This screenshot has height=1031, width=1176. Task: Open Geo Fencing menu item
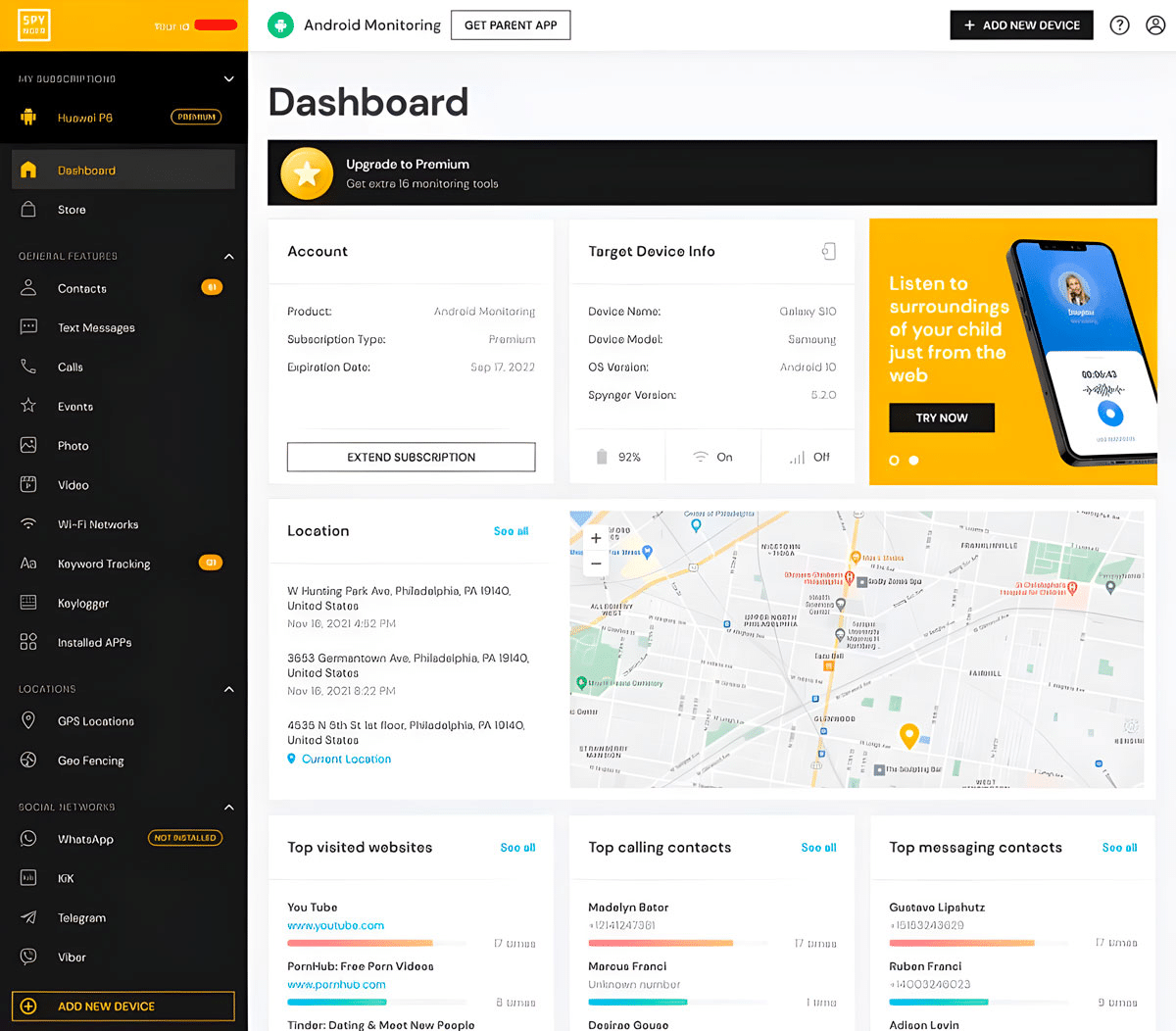tap(123, 760)
